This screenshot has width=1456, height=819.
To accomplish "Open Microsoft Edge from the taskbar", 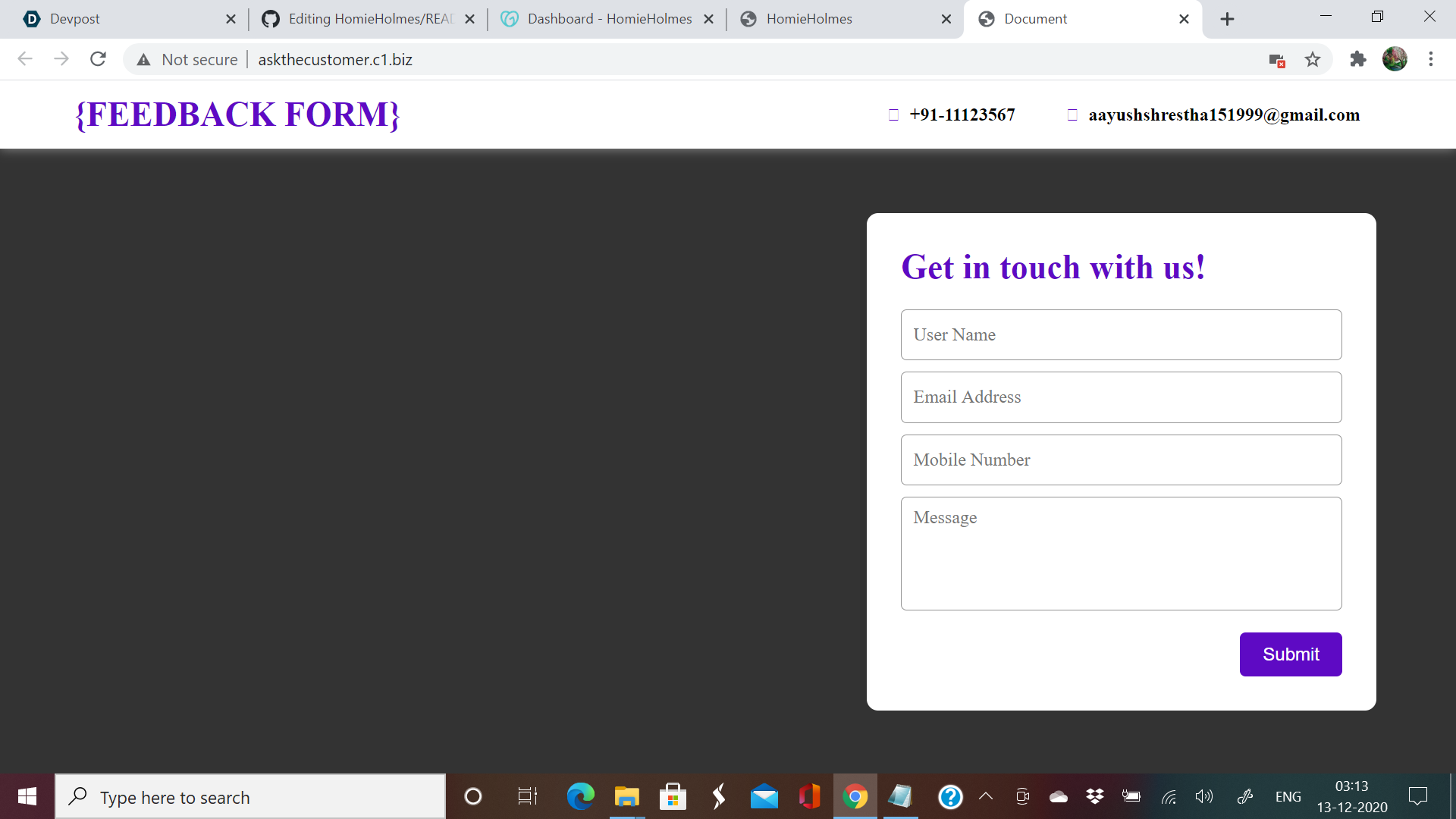I will coord(580,796).
